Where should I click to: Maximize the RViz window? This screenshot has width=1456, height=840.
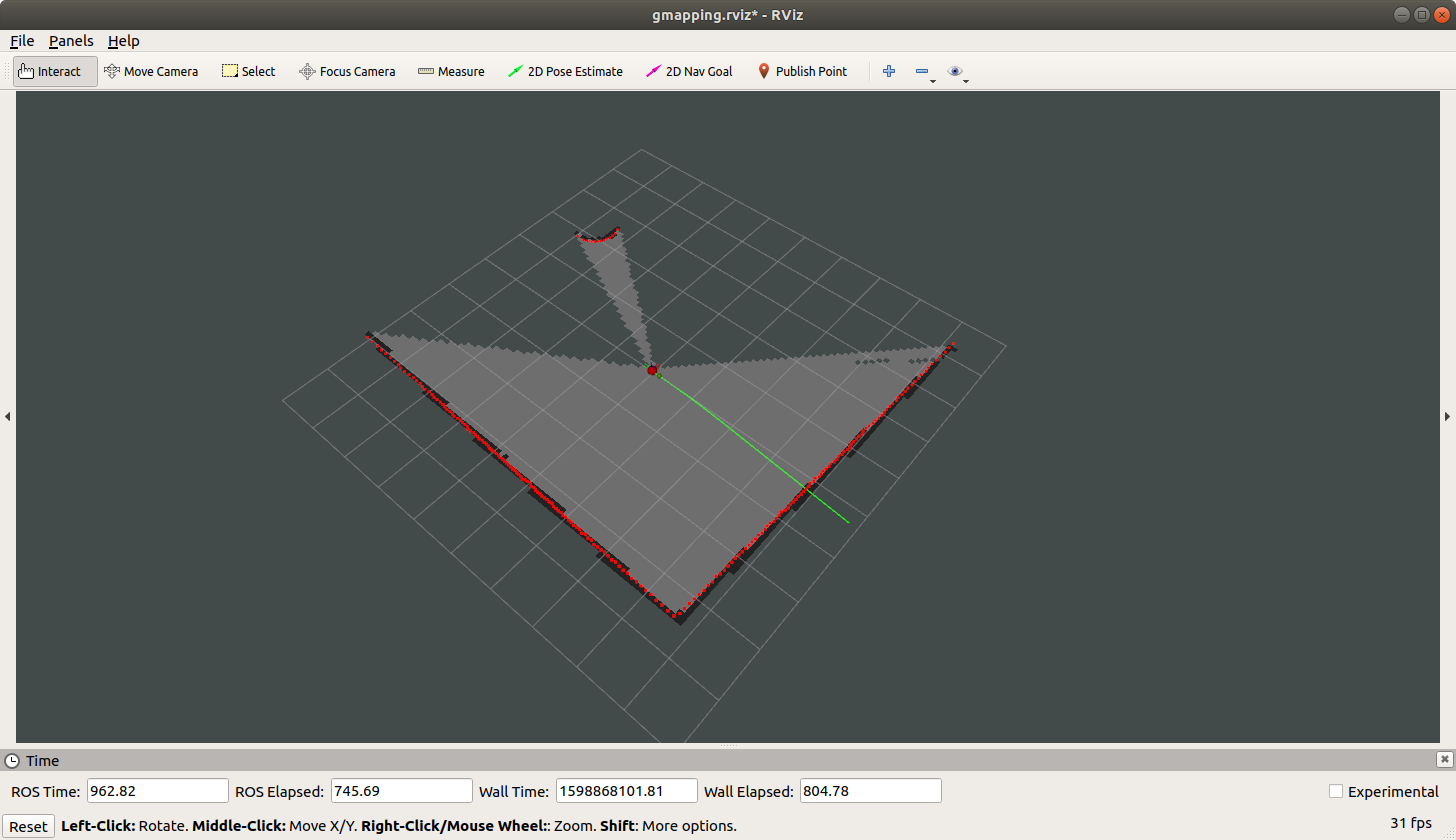1421,14
